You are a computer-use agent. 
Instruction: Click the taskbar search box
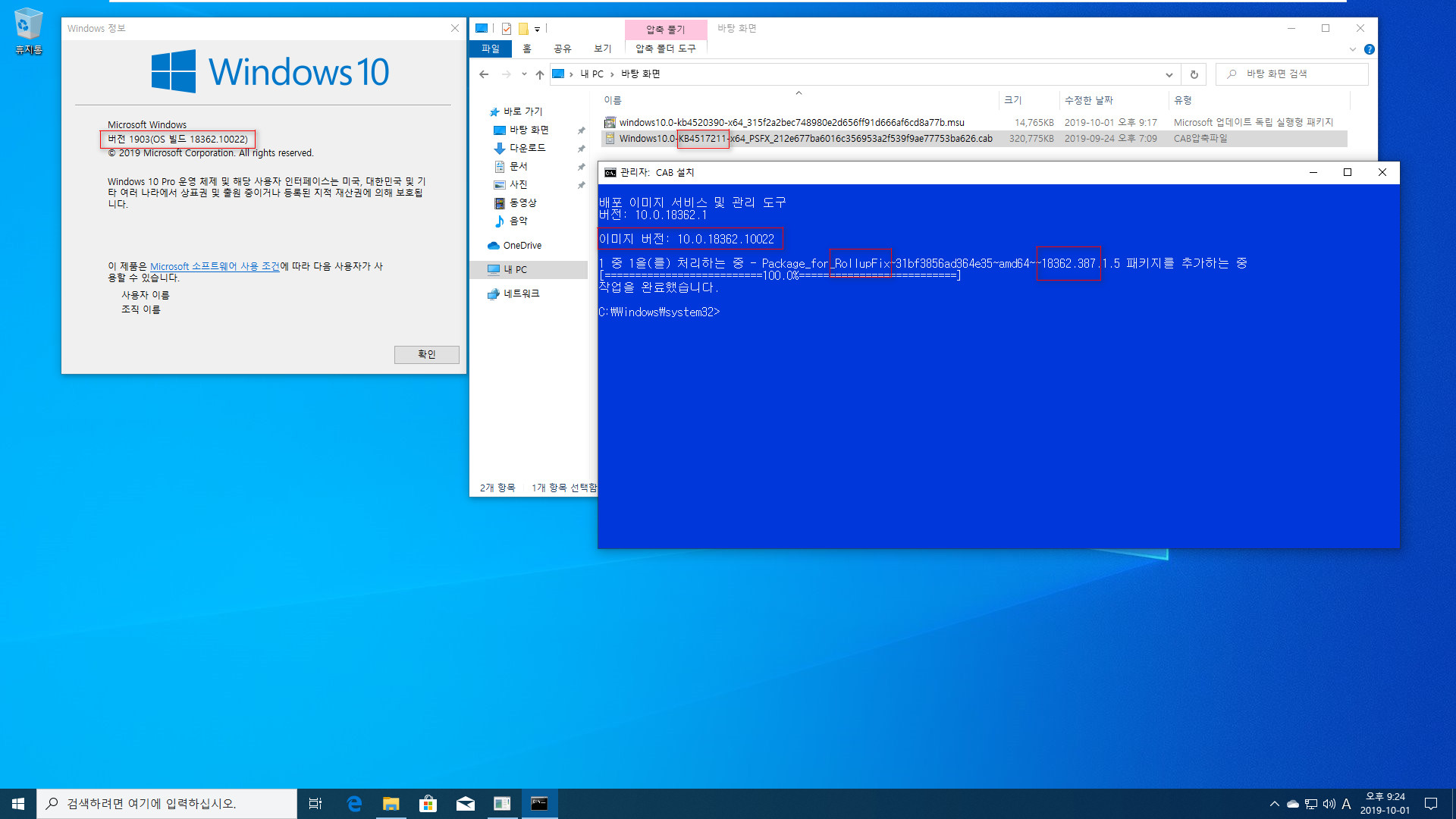(x=167, y=804)
